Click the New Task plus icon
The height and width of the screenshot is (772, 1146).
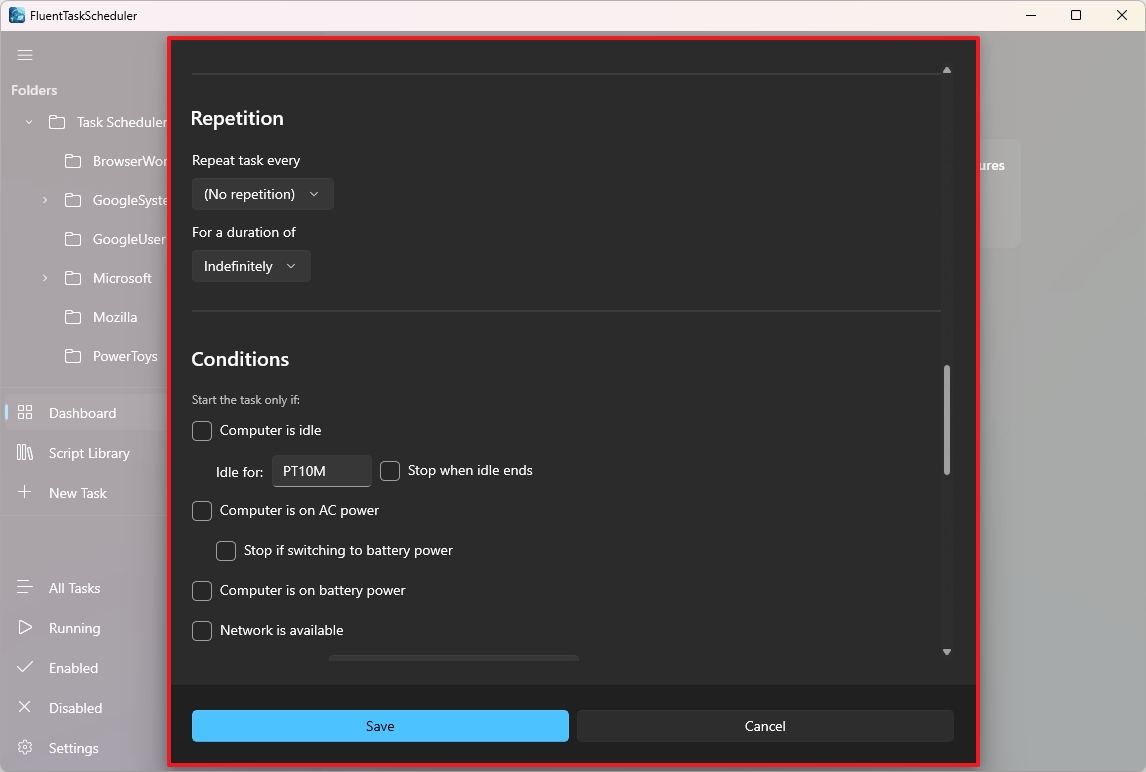[25, 492]
